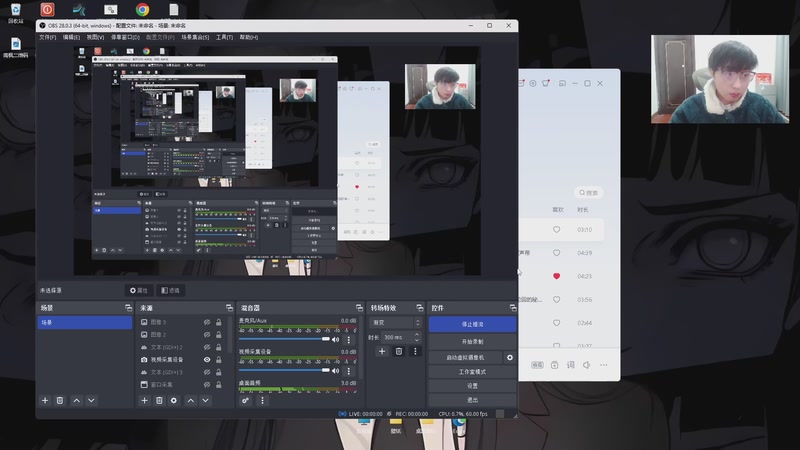Image resolution: width=800 pixels, height=450 pixels.
Task: Open the 场景集合(S) menu
Action: coord(195,37)
